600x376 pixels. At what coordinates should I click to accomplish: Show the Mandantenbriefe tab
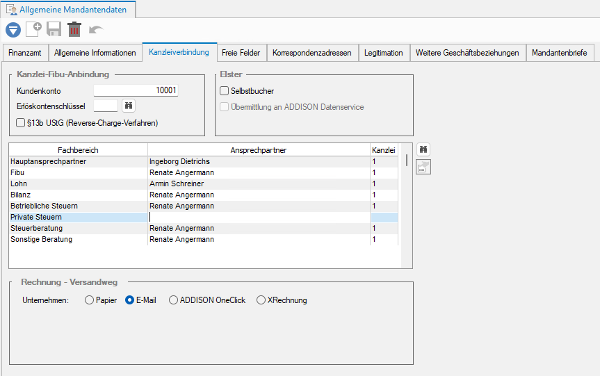click(x=559, y=53)
